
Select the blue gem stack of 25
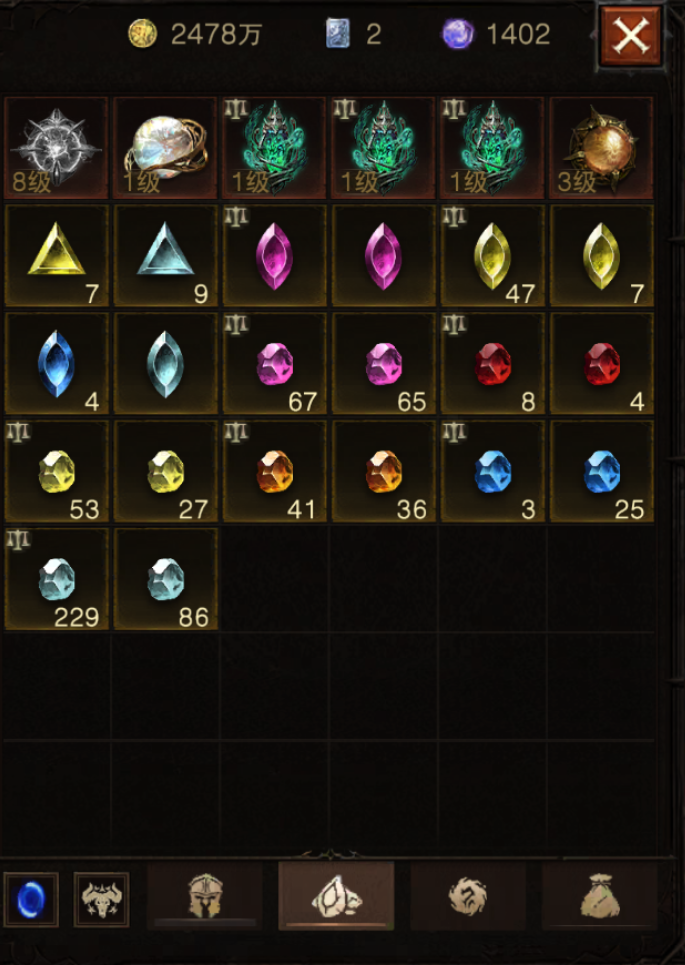[601, 471]
